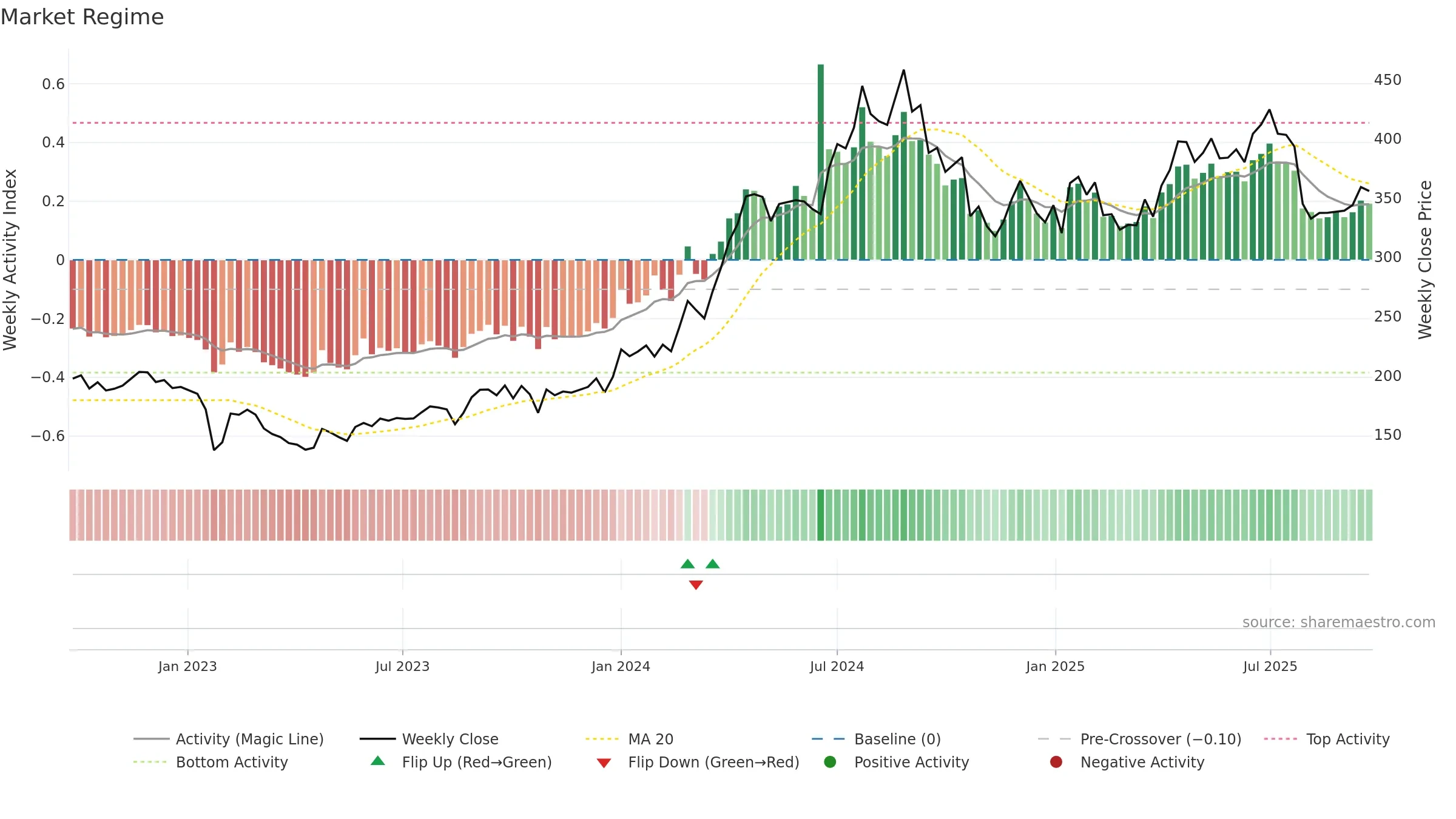1456x819 pixels.
Task: Click the green triangle icon in Flip Up legend
Action: pyautogui.click(x=378, y=761)
